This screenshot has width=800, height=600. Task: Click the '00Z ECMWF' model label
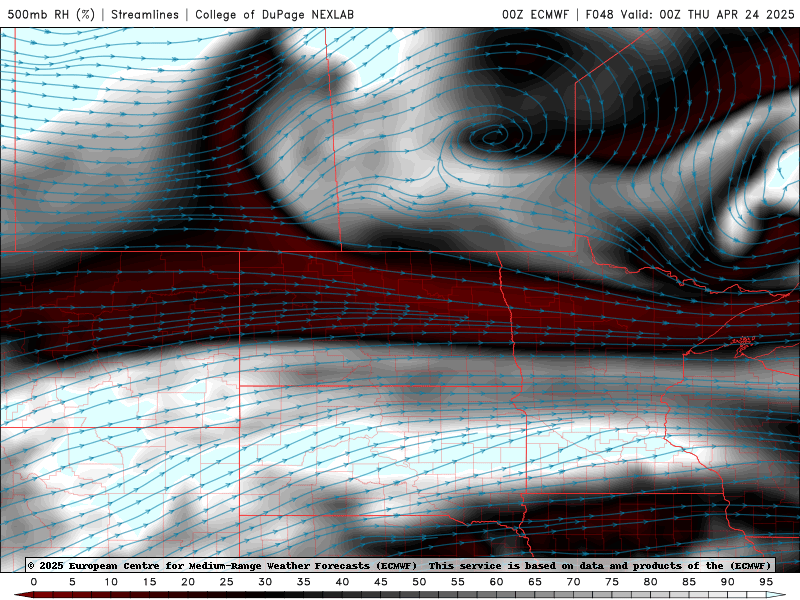tap(535, 14)
